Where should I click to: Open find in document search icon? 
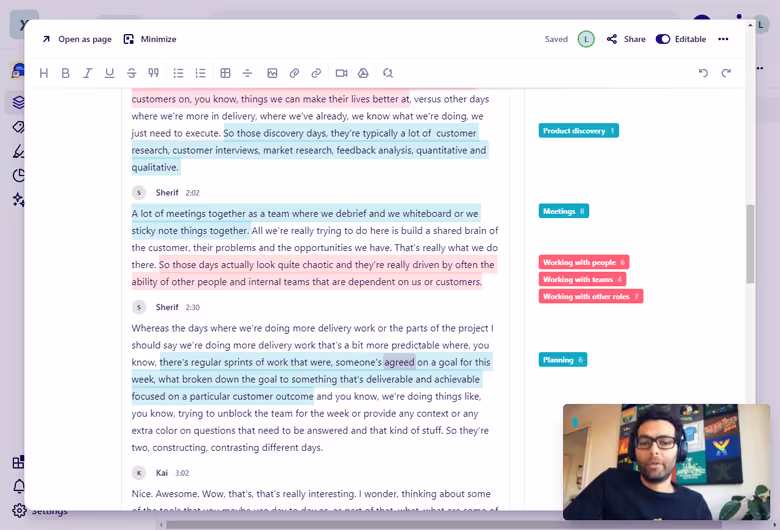(x=388, y=73)
